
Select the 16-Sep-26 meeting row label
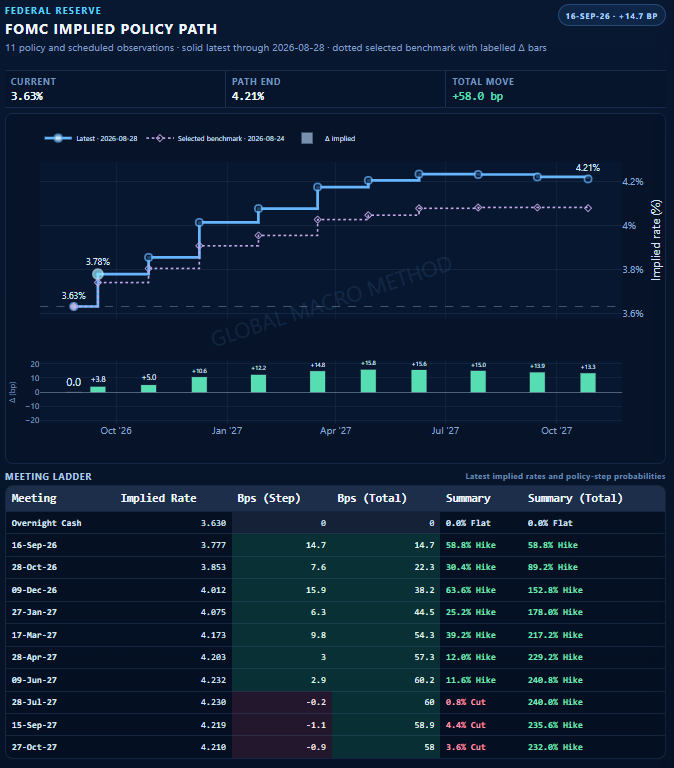tap(34, 545)
